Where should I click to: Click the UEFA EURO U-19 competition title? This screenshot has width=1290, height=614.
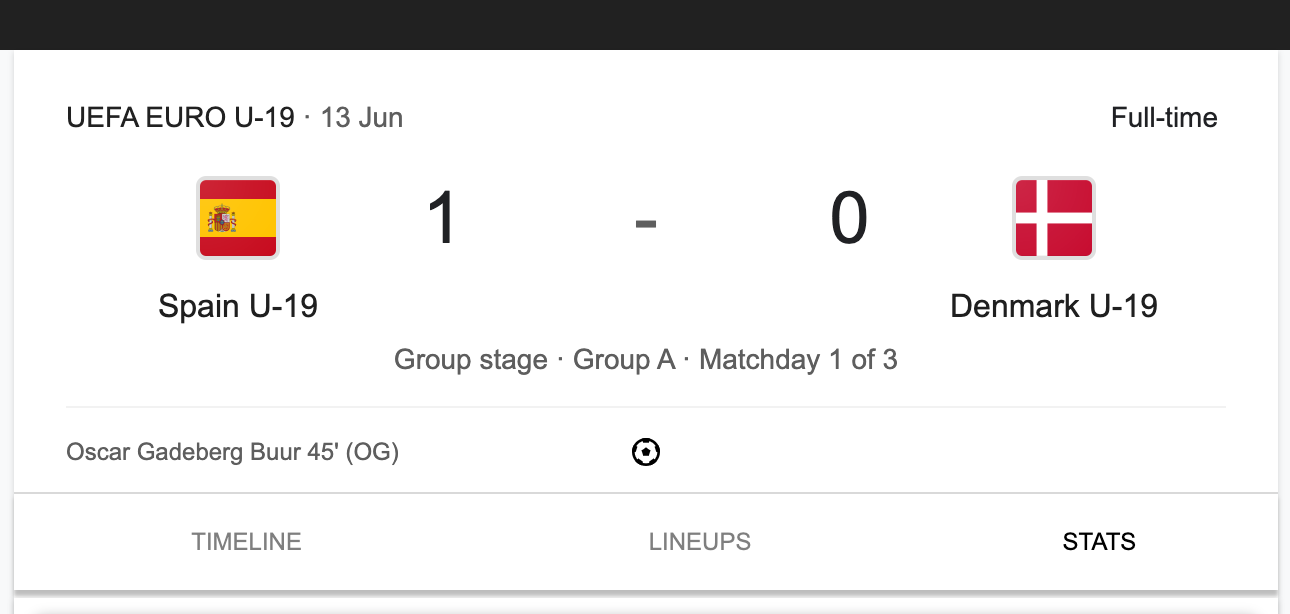[x=180, y=118]
